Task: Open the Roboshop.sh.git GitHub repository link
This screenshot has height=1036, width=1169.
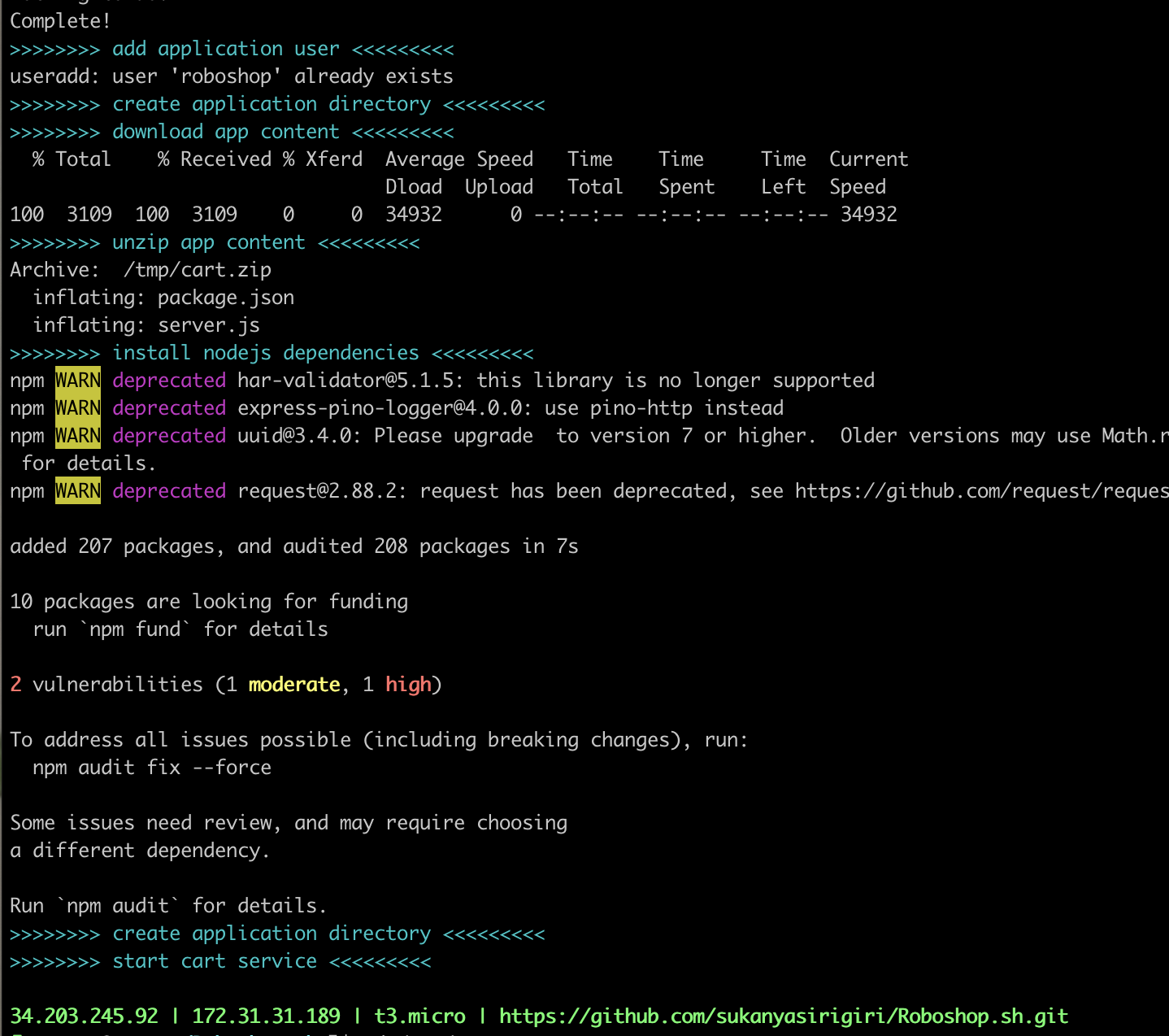Action: [x=784, y=1016]
